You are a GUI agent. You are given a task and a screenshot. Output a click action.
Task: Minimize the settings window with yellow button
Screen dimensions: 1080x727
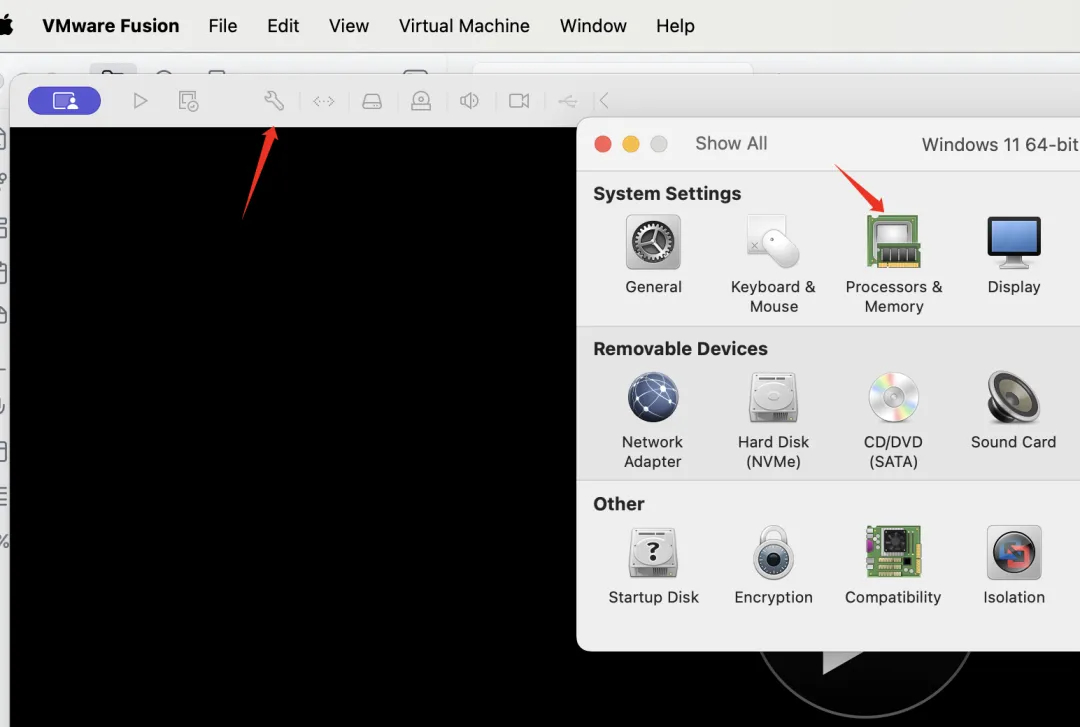631,144
